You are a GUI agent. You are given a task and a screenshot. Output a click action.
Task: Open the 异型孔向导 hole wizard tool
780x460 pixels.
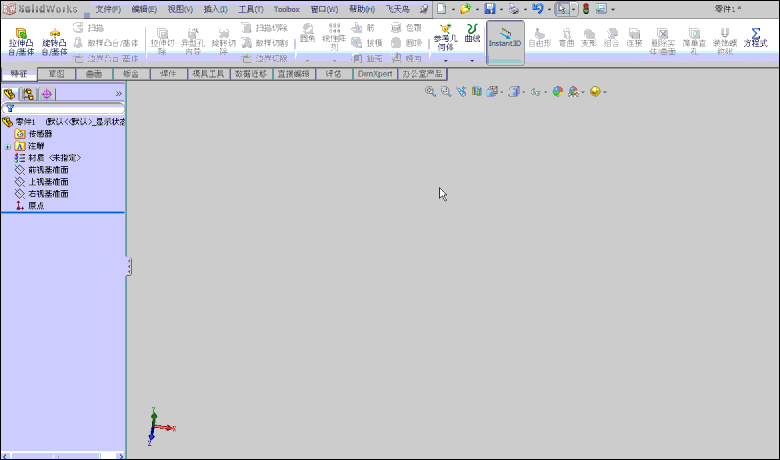(193, 42)
